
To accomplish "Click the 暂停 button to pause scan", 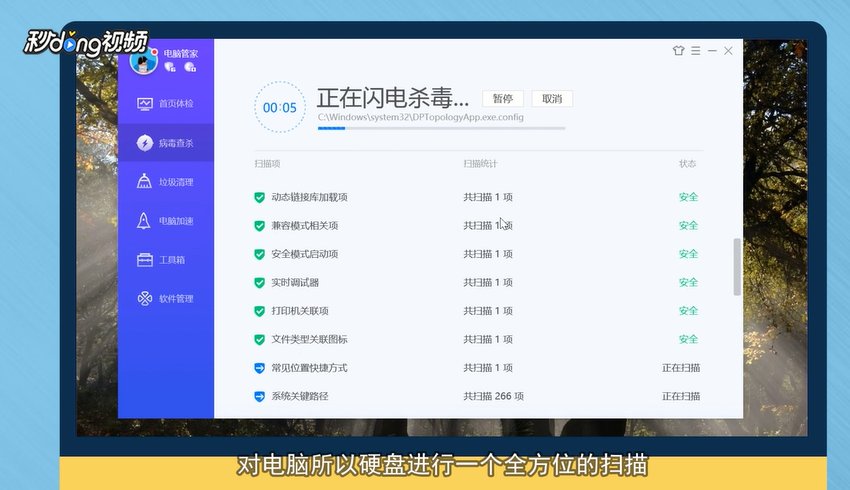I will coord(503,99).
